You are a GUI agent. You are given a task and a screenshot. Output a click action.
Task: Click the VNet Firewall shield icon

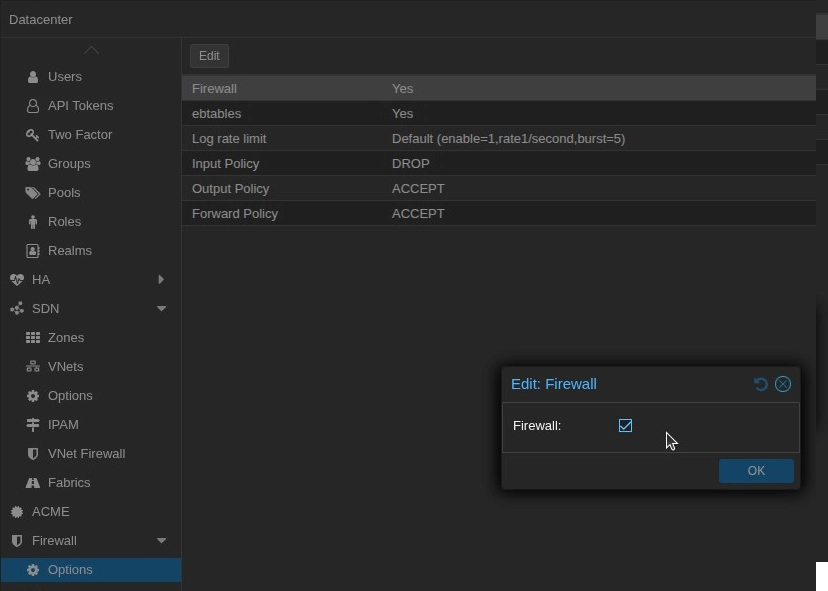[33, 454]
